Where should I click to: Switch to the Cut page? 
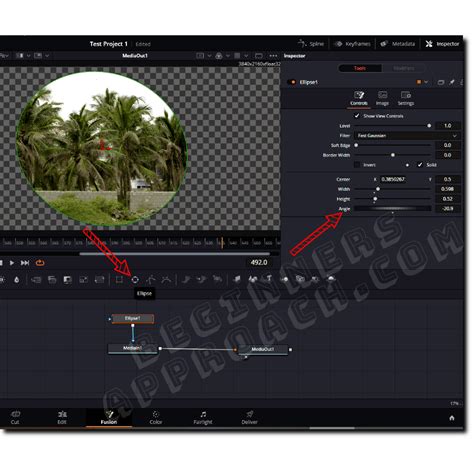click(15, 417)
